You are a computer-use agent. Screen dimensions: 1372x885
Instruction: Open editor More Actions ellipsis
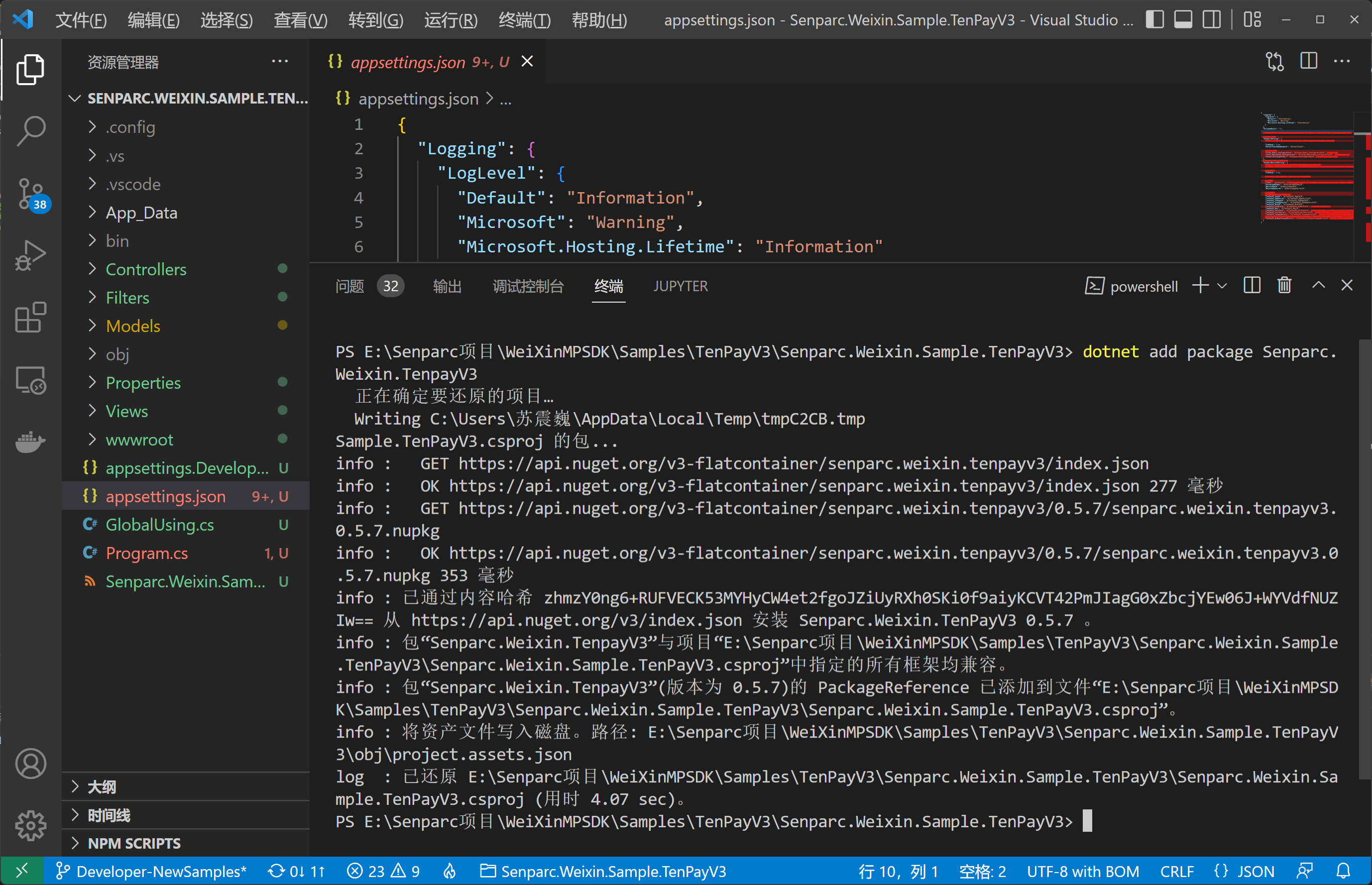1342,61
